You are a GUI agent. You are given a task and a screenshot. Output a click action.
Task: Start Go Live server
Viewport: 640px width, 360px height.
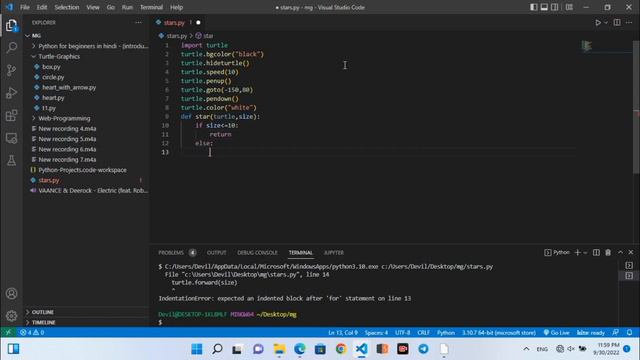click(x=556, y=333)
